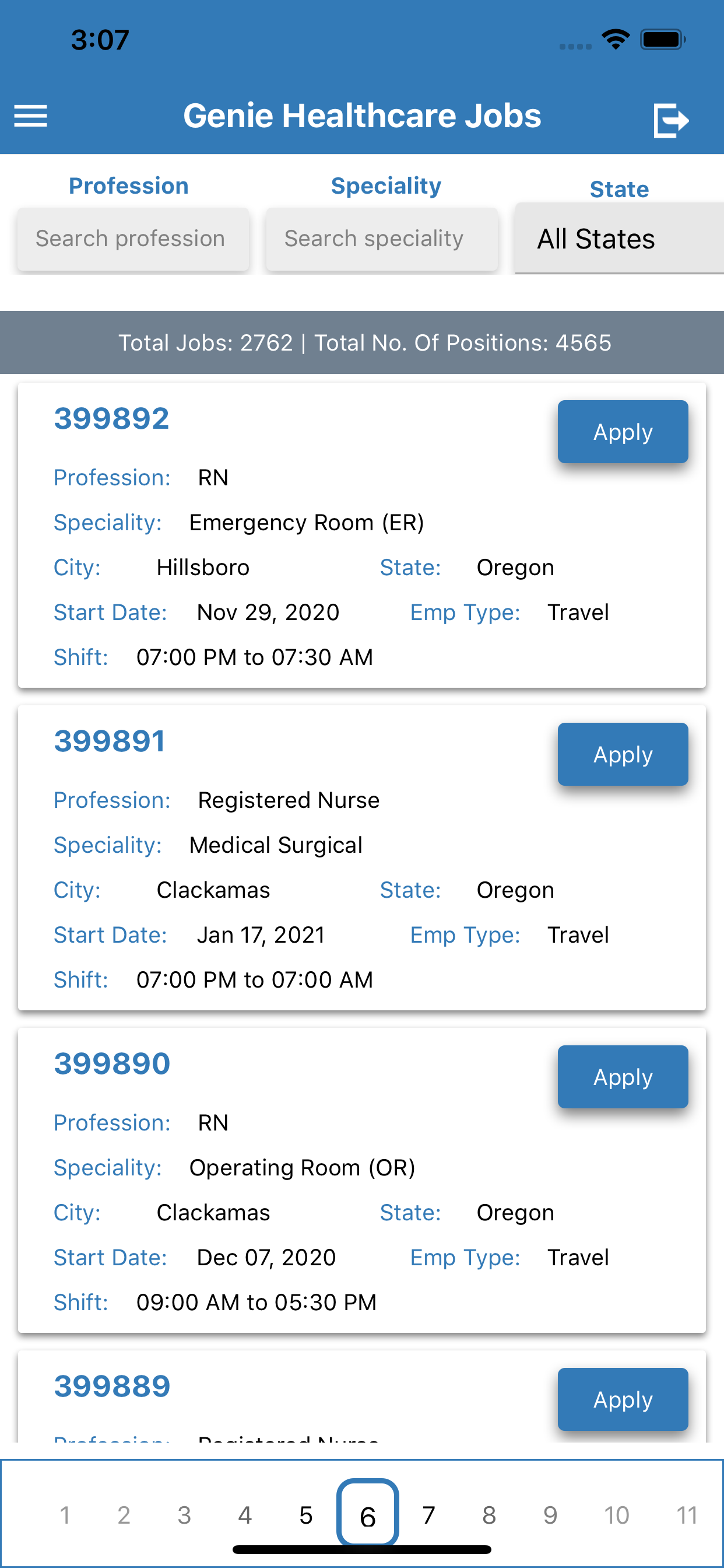Focus the Search profession field
Viewport: 724px width, 1568px height.
pos(133,239)
